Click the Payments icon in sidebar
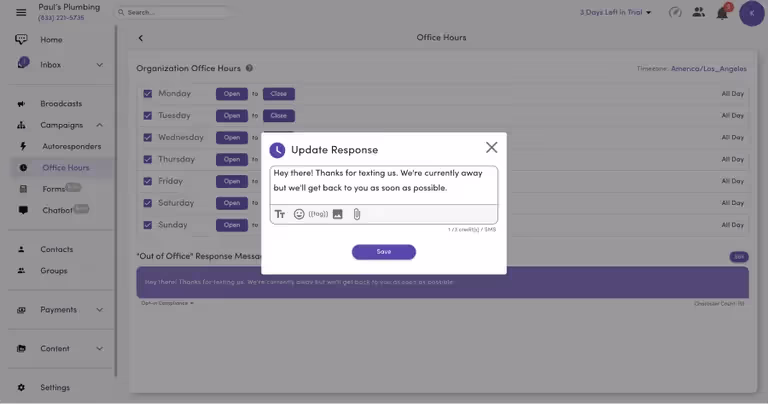768x404 pixels. click(21, 310)
